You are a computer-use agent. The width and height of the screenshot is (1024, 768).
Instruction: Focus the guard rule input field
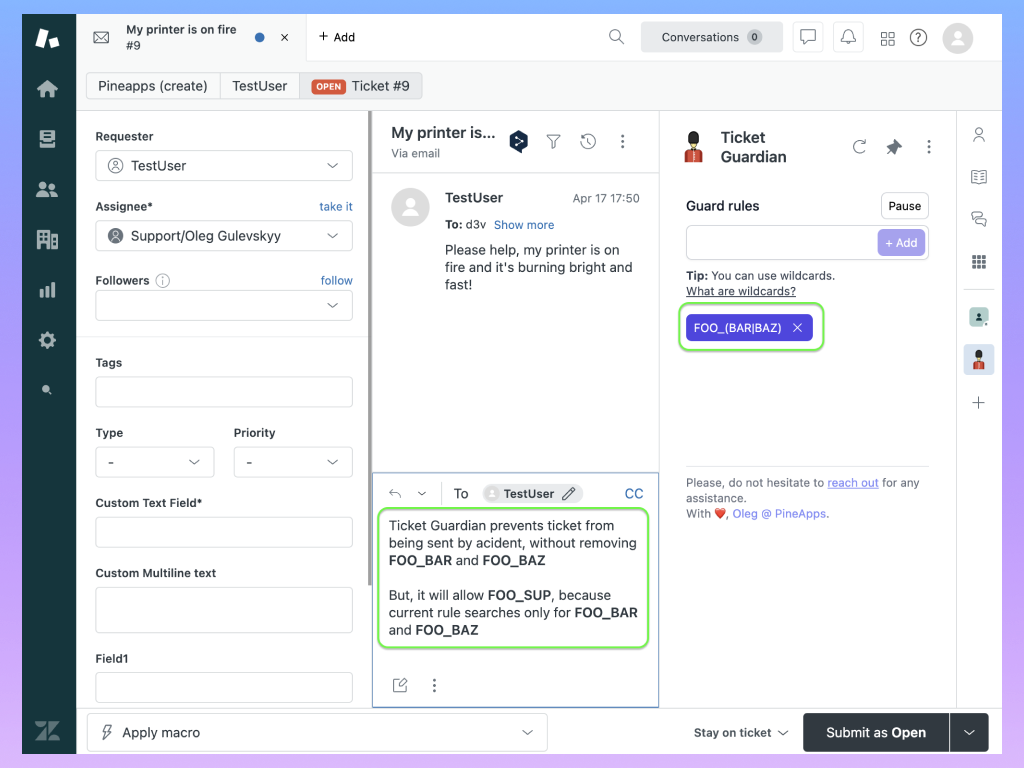[782, 243]
